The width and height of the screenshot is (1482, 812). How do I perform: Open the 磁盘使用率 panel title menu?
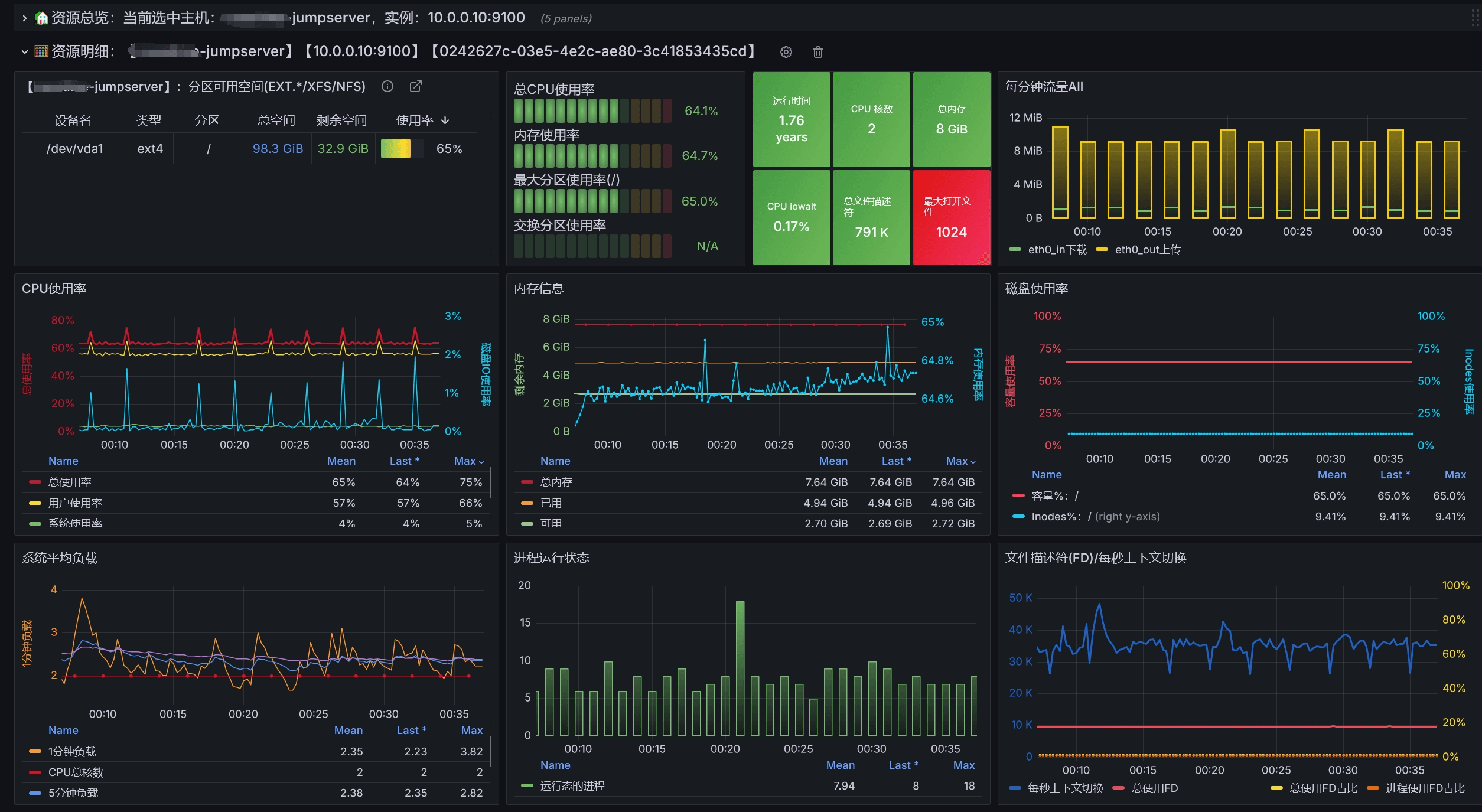(x=1036, y=289)
